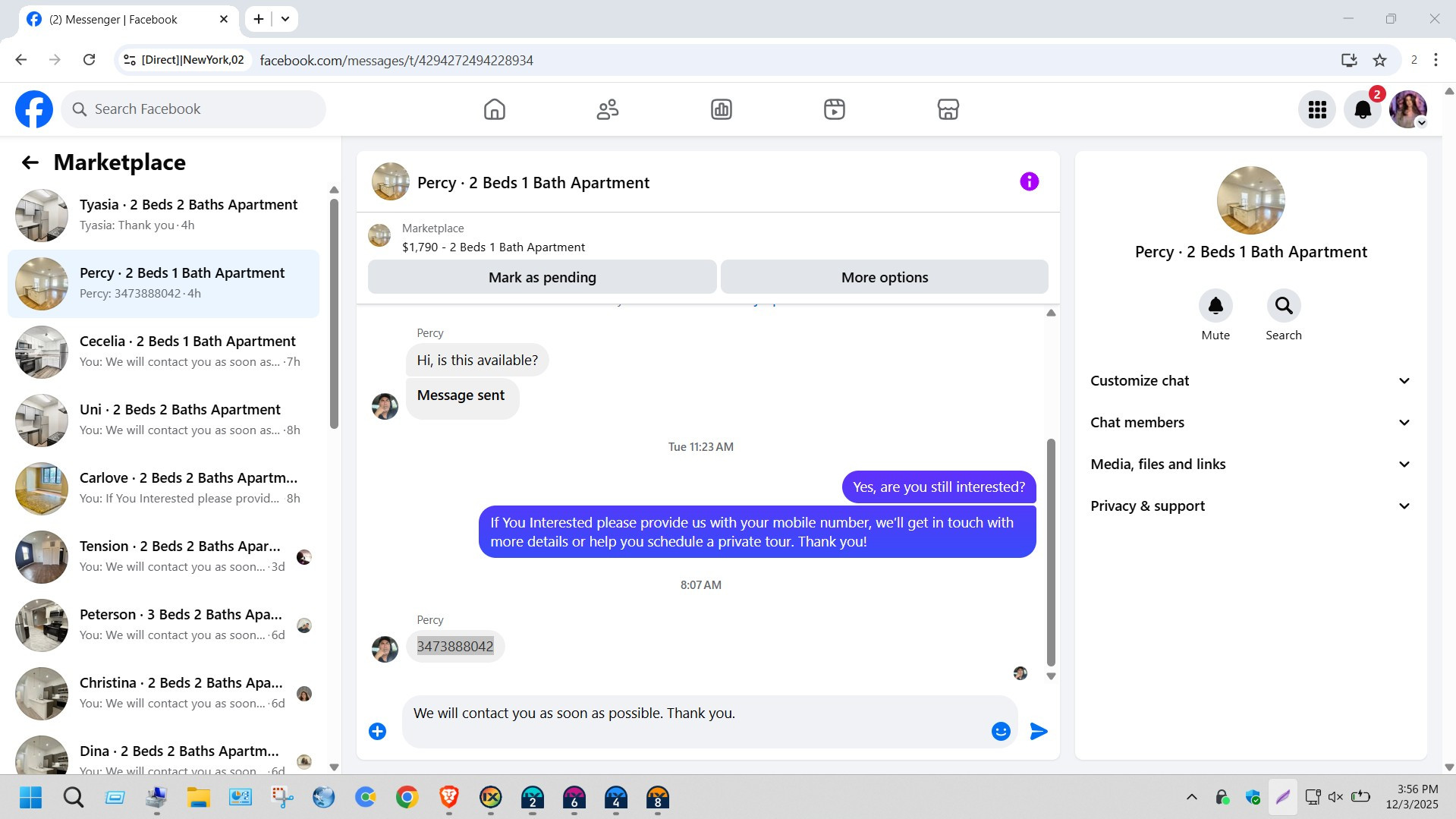Click the conversation list scrollbar
The height and width of the screenshot is (819, 1456).
pyautogui.click(x=334, y=315)
